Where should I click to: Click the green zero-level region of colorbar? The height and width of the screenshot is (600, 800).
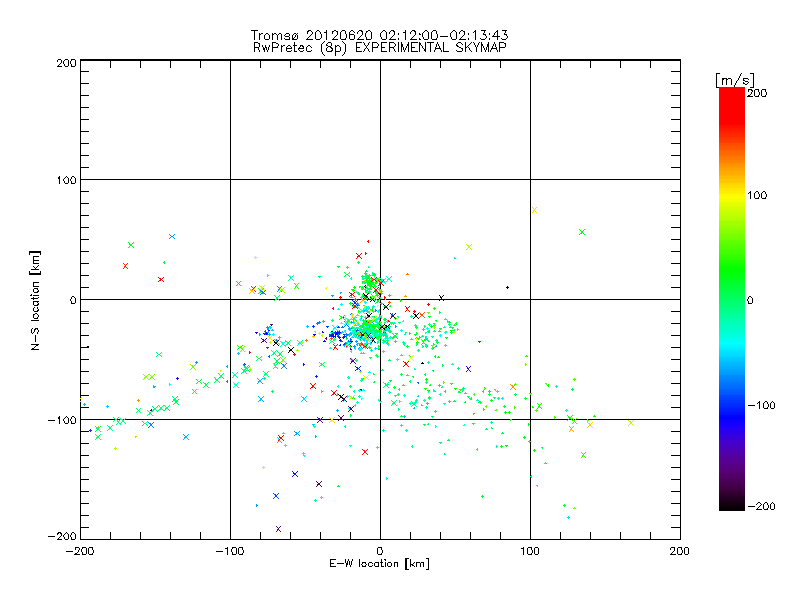[x=731, y=299]
